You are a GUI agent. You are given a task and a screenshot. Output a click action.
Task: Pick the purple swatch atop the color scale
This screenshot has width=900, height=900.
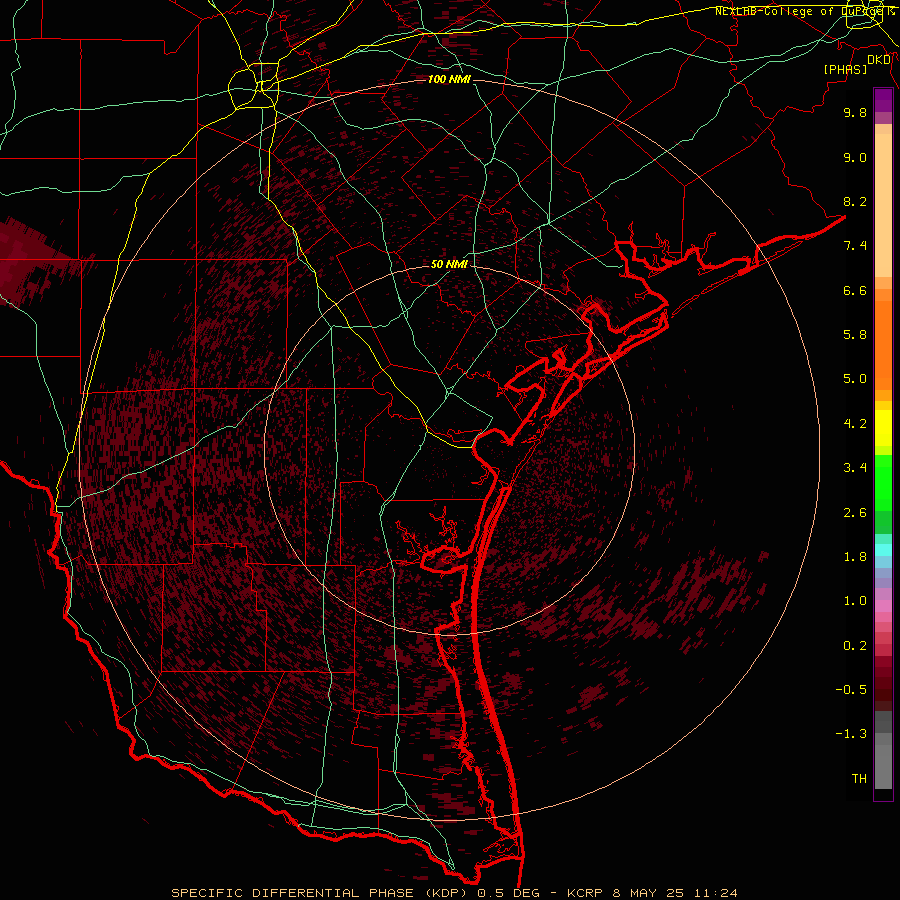(883, 100)
